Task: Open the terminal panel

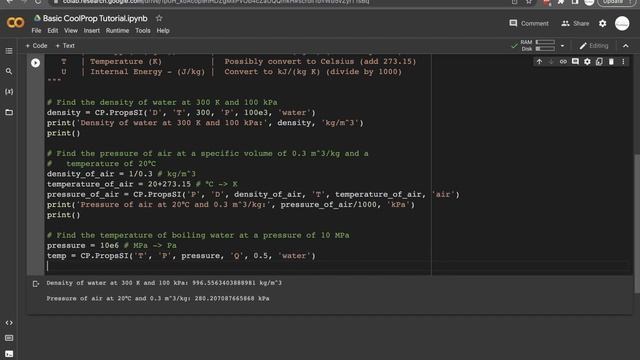Action: click(9, 354)
